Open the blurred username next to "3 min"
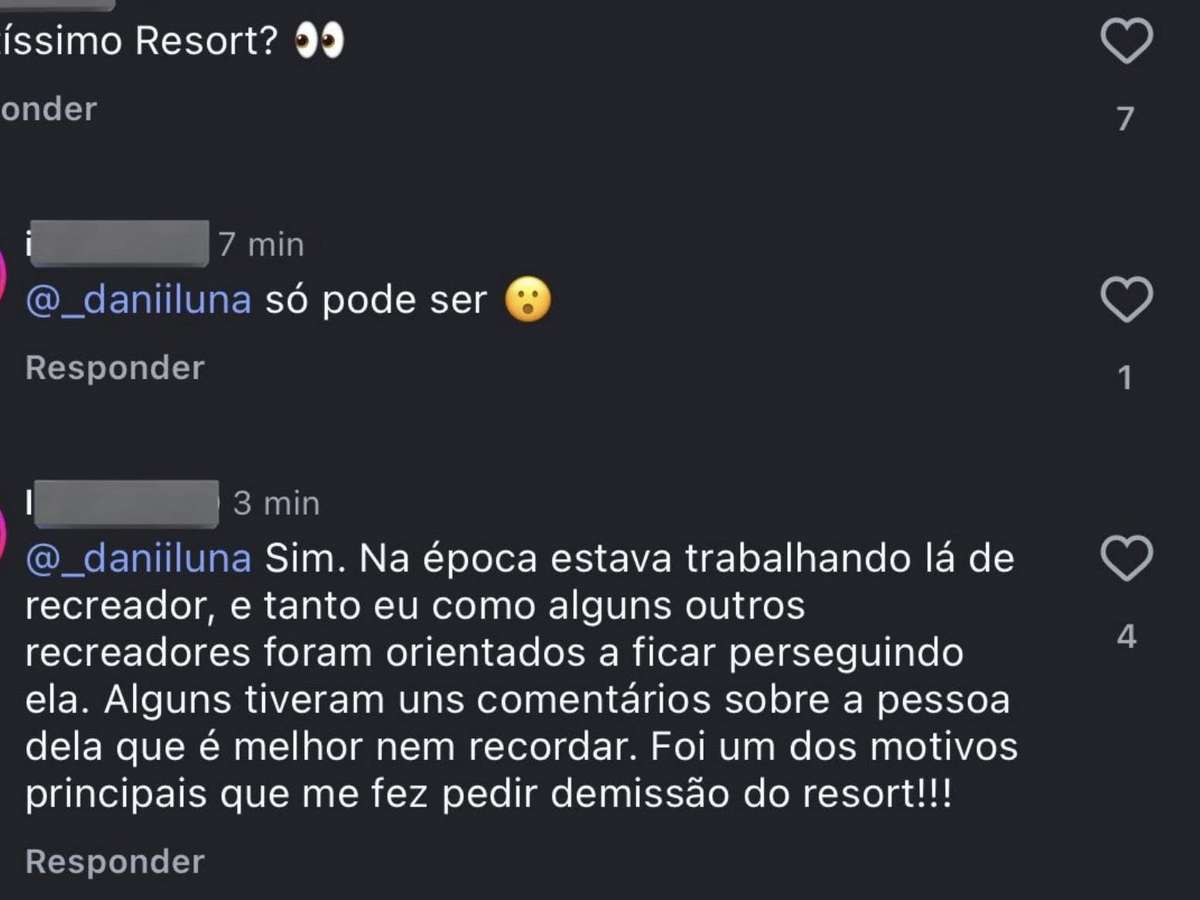Image resolution: width=1200 pixels, height=900 pixels. click(x=123, y=503)
